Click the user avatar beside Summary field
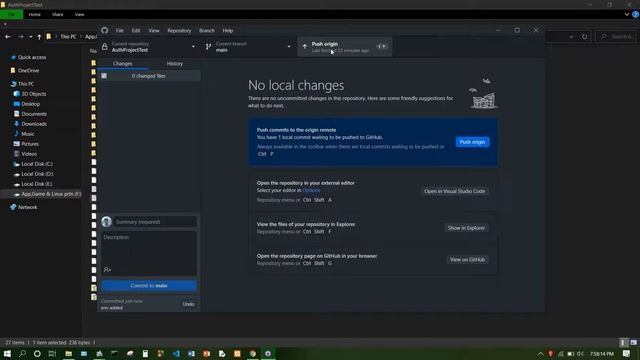 107,222
